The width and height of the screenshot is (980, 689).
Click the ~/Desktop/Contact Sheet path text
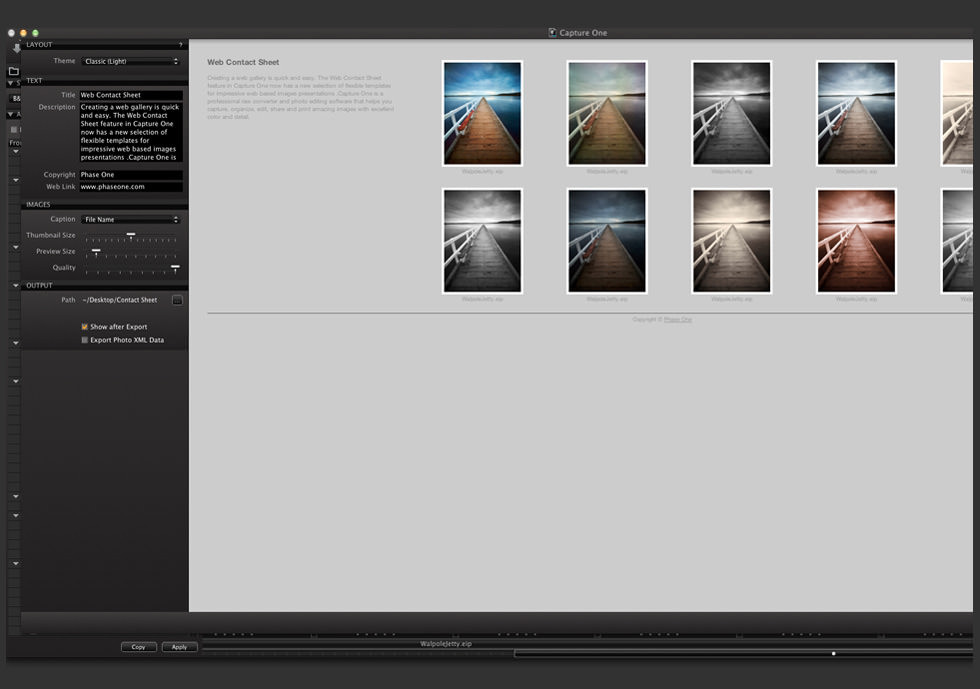coord(119,300)
